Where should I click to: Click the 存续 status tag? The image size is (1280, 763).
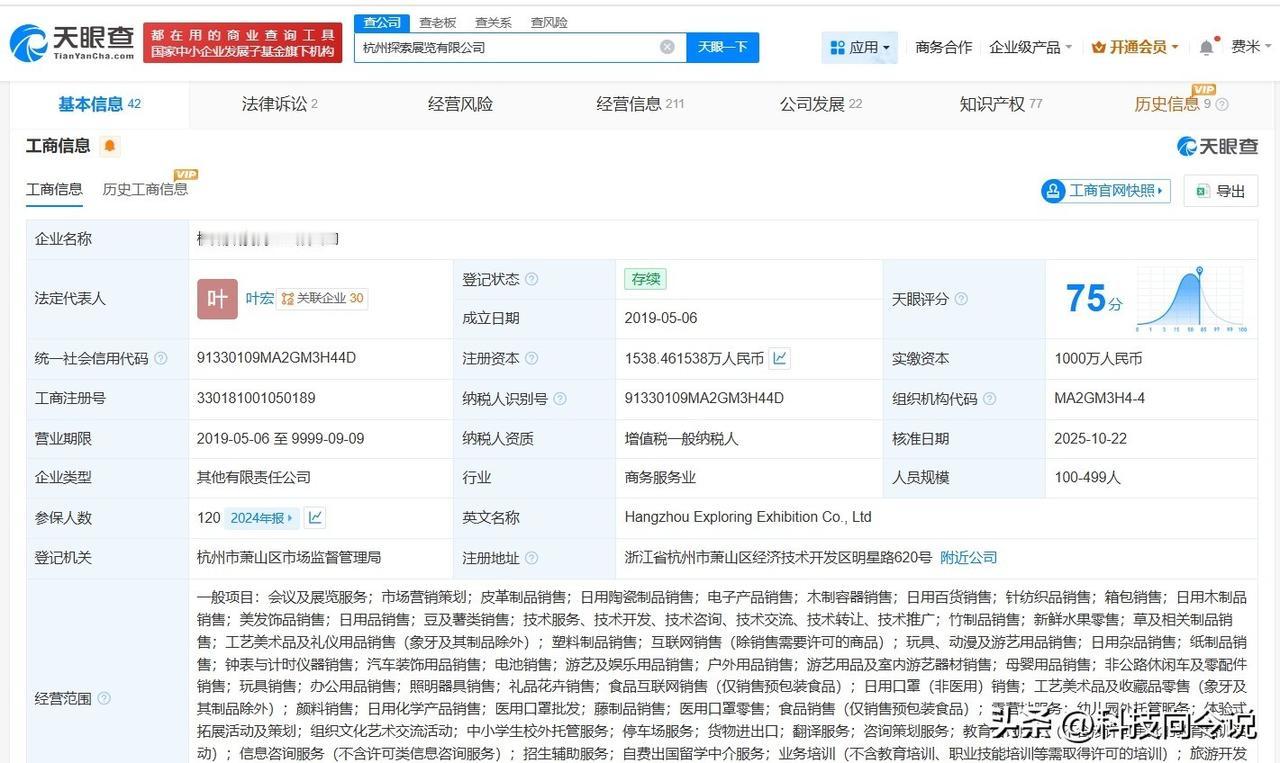tap(645, 279)
